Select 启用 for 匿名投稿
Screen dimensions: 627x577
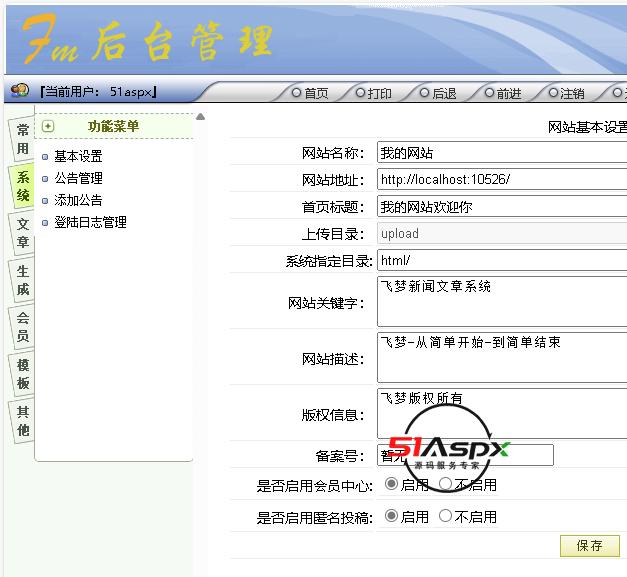391,516
